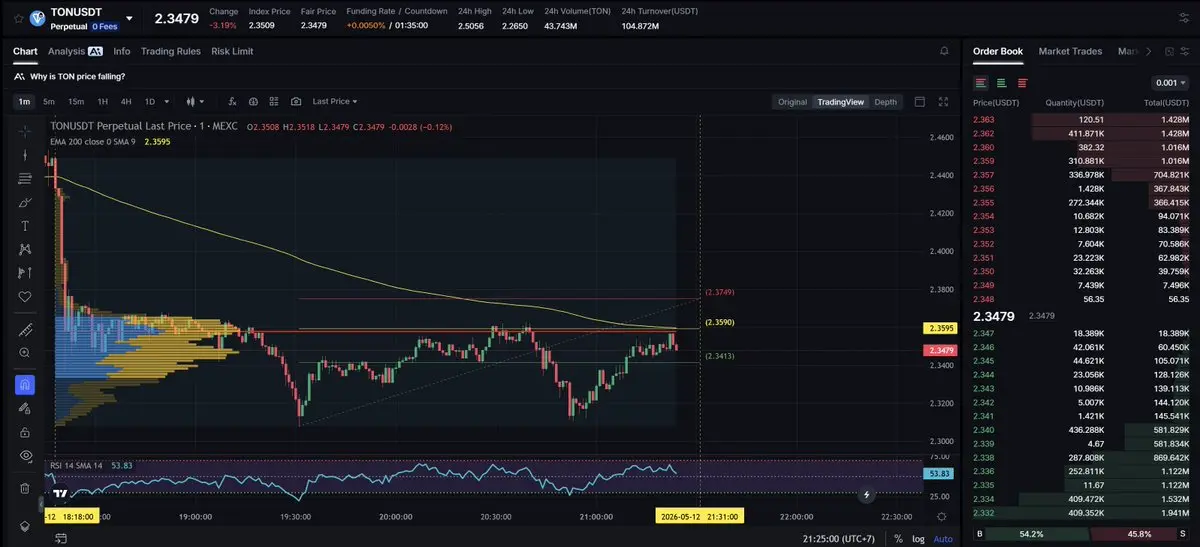This screenshot has height=547, width=1200.
Task: Switch chart to Original view
Action: click(x=792, y=101)
